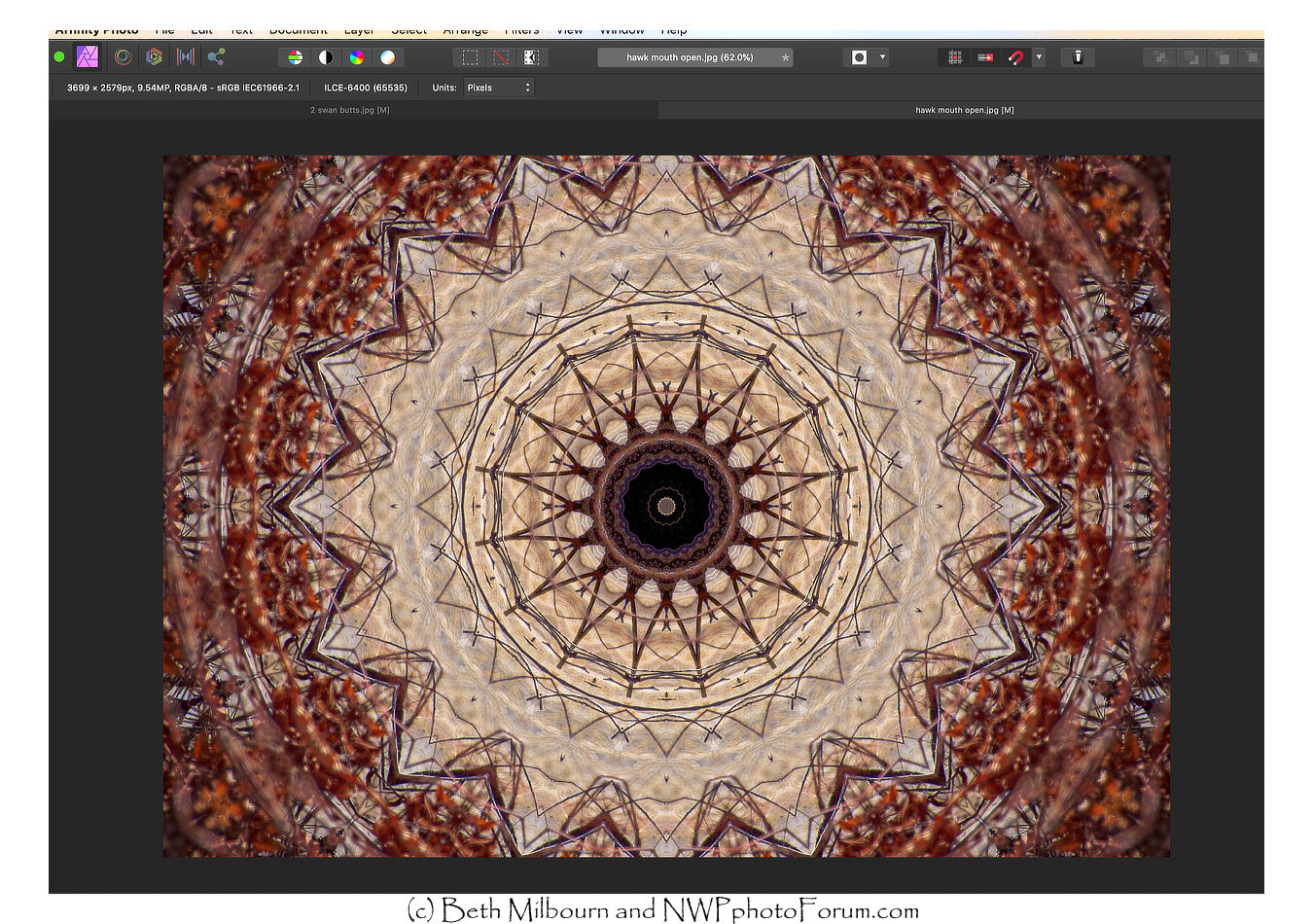Switch to the Develop Persona

154,57
